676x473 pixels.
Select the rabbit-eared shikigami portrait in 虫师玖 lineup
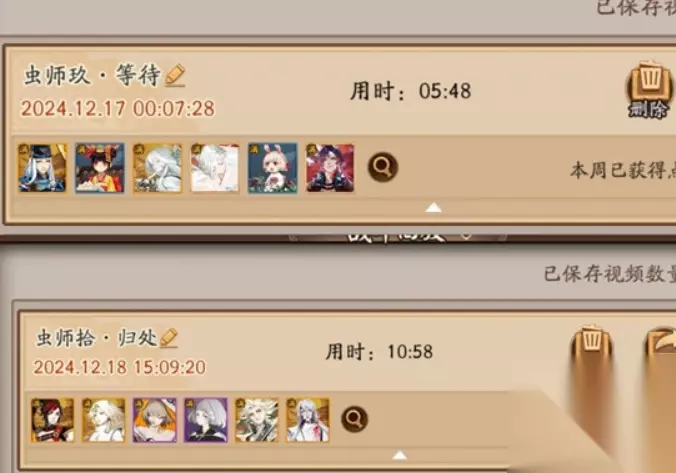point(272,168)
